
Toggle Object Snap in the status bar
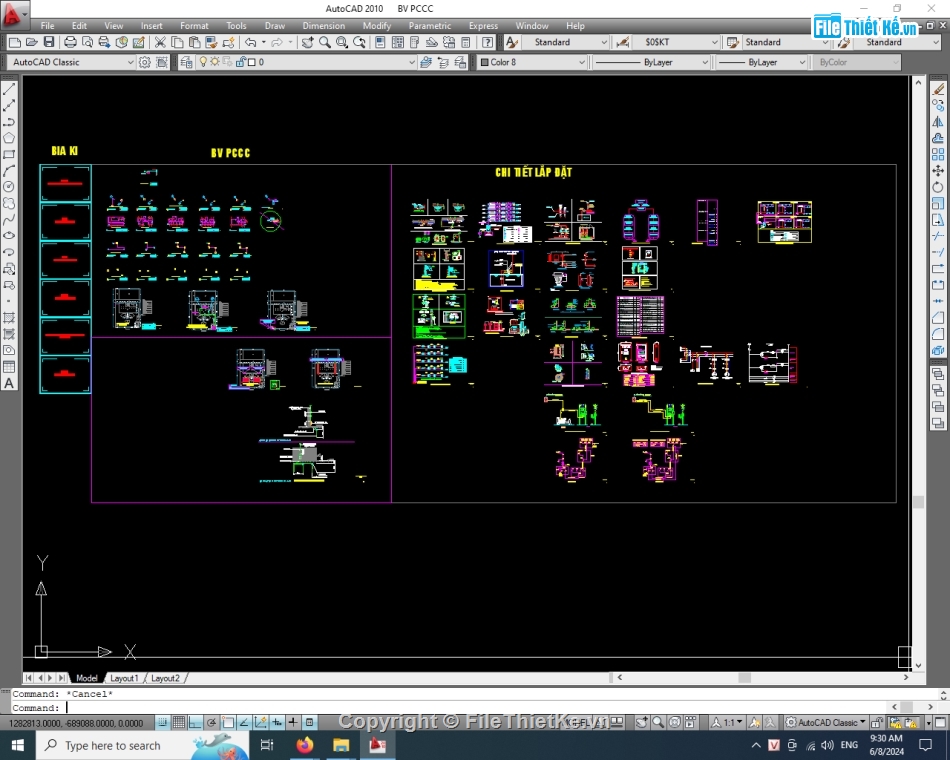tap(228, 722)
